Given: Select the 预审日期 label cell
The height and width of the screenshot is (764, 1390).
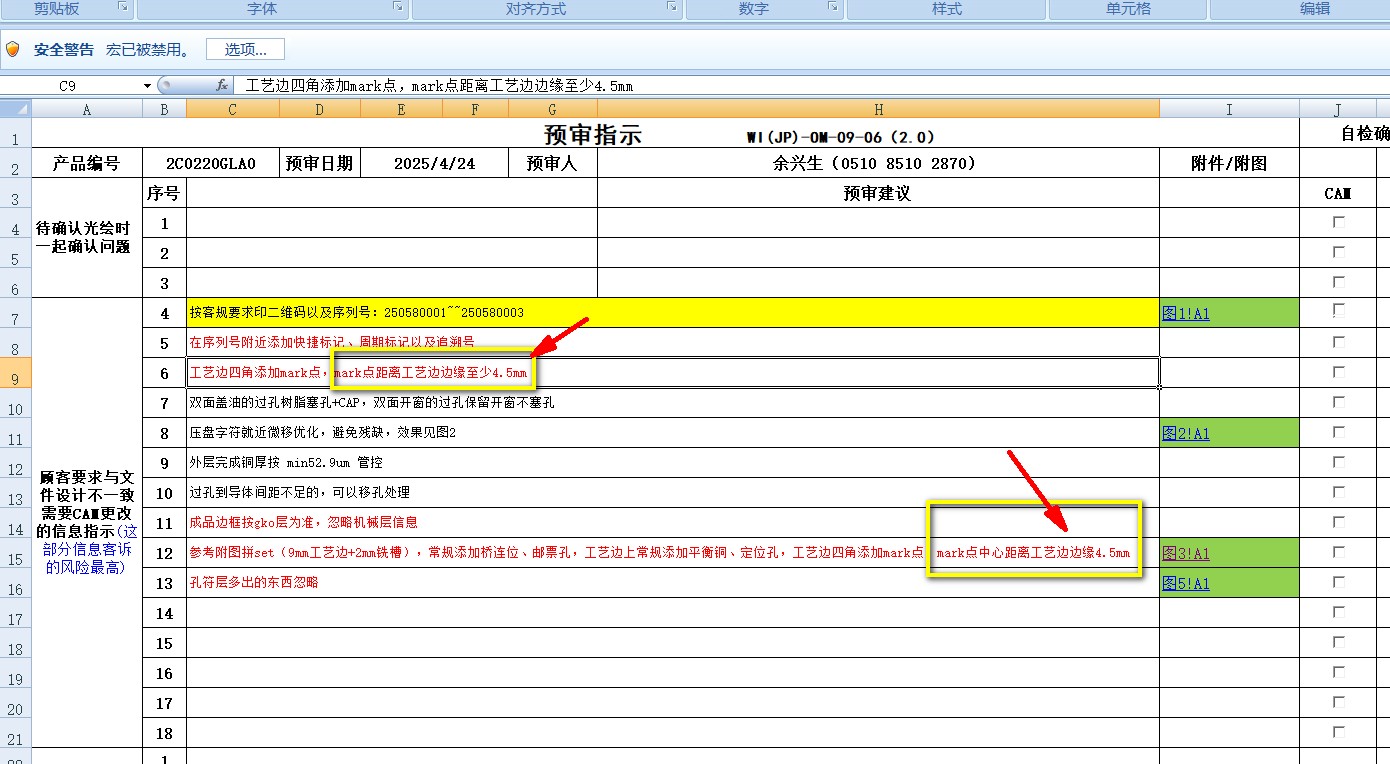Looking at the screenshot, I should (x=320, y=164).
